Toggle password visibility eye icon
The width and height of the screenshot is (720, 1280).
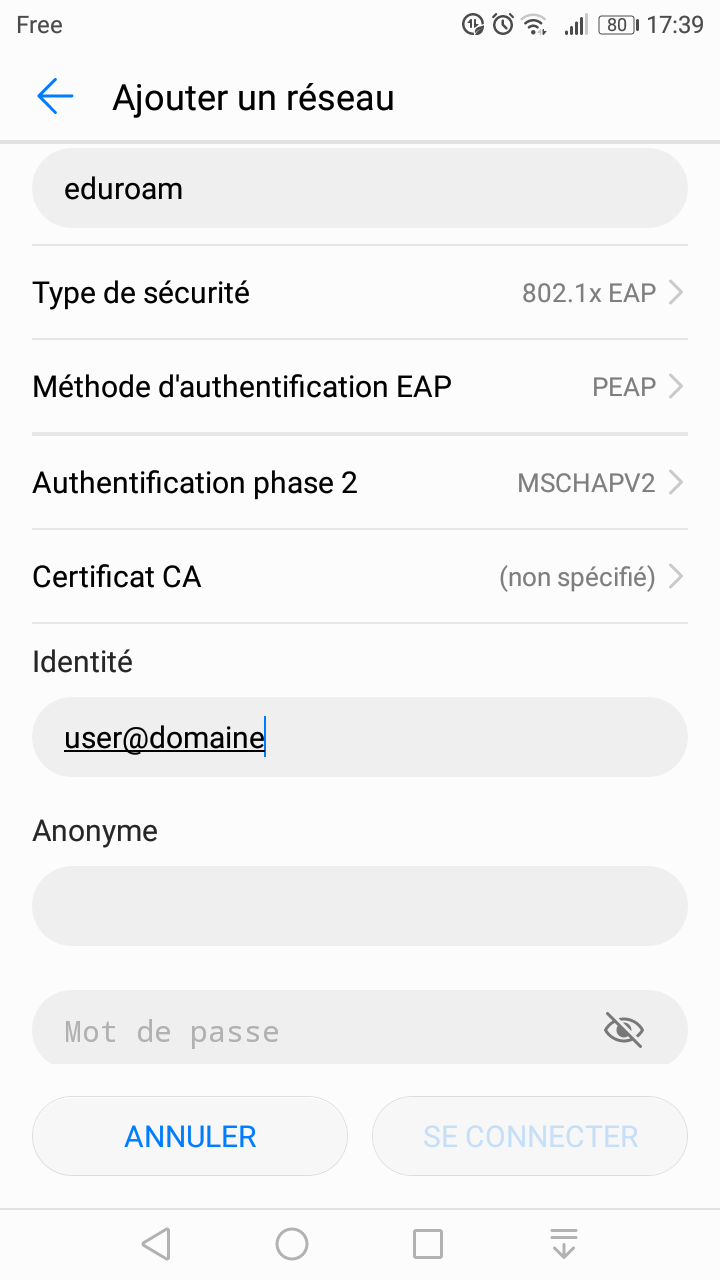click(x=624, y=1029)
